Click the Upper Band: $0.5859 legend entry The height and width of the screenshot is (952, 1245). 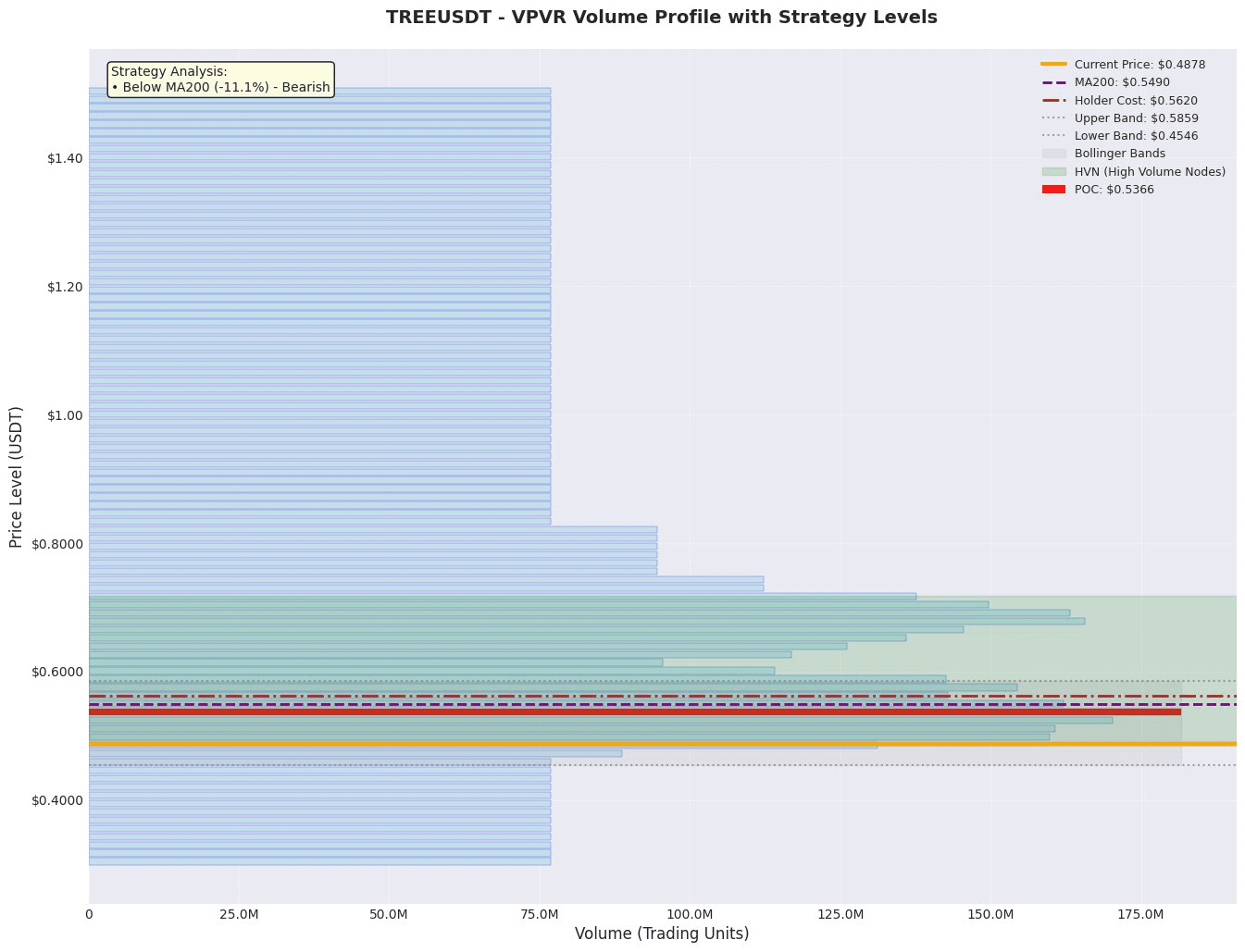coord(1119,118)
